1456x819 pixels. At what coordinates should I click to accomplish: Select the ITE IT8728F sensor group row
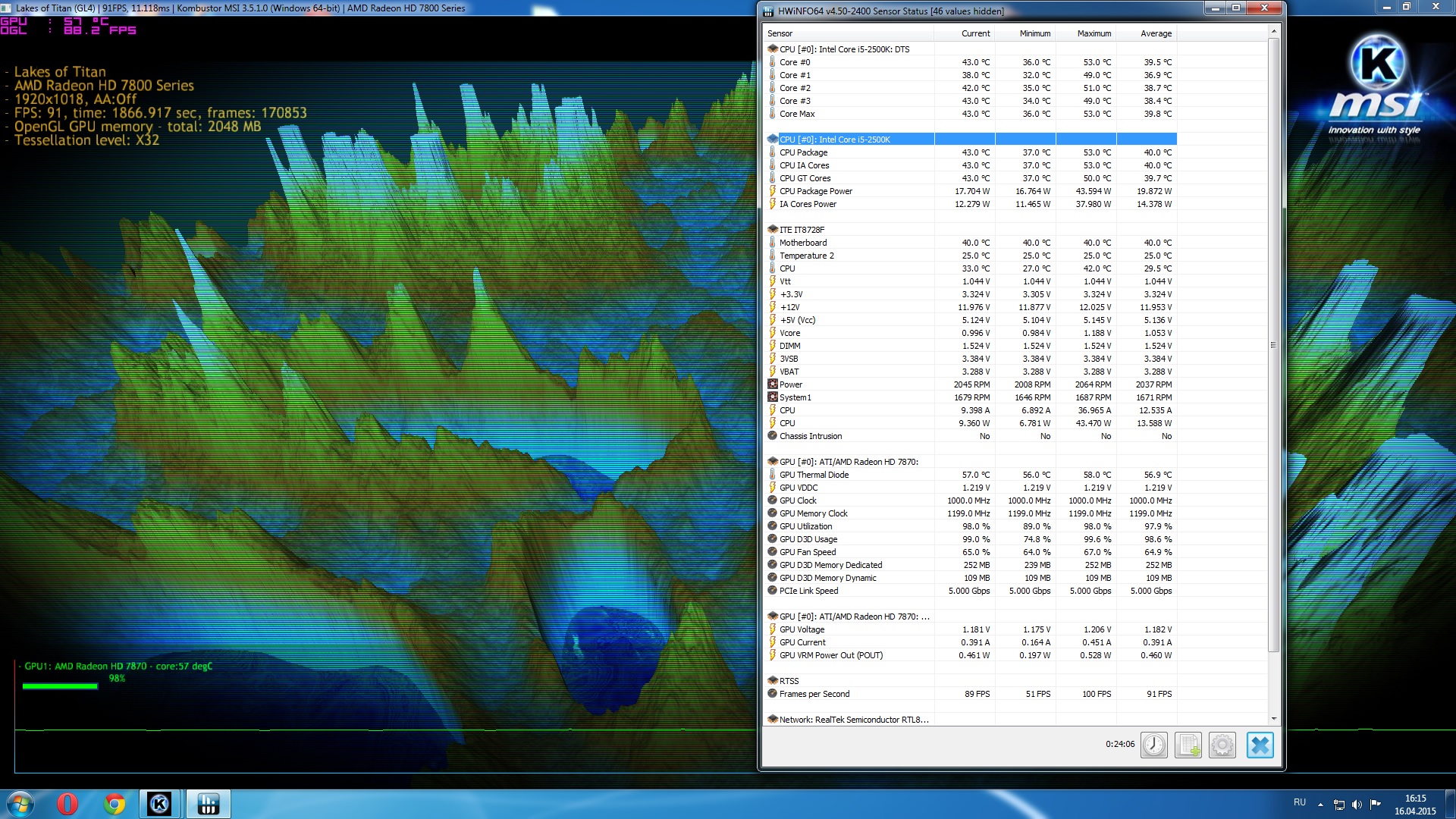[x=802, y=230]
